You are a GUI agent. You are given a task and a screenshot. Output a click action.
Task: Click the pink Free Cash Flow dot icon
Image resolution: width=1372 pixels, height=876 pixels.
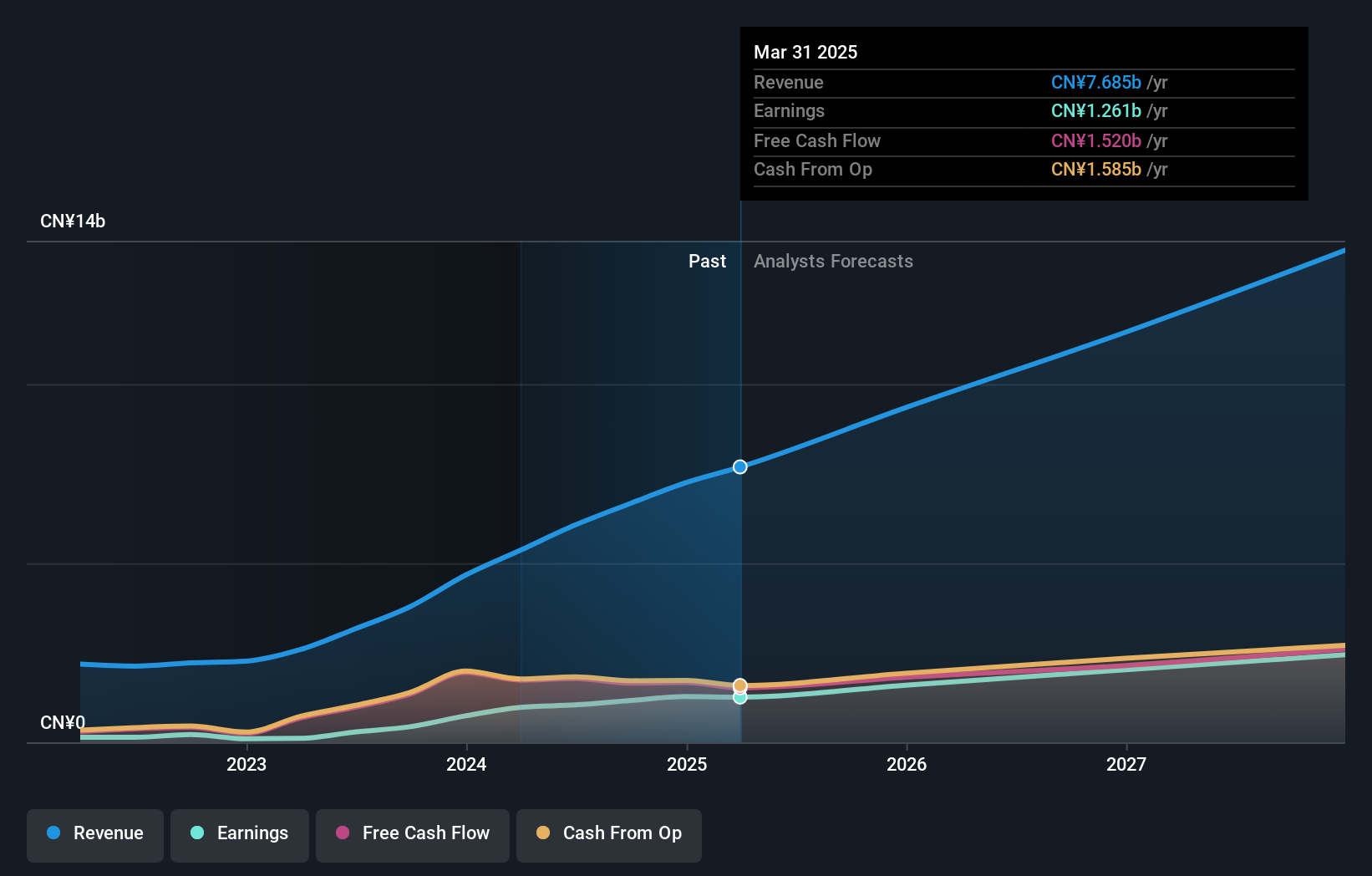click(343, 833)
